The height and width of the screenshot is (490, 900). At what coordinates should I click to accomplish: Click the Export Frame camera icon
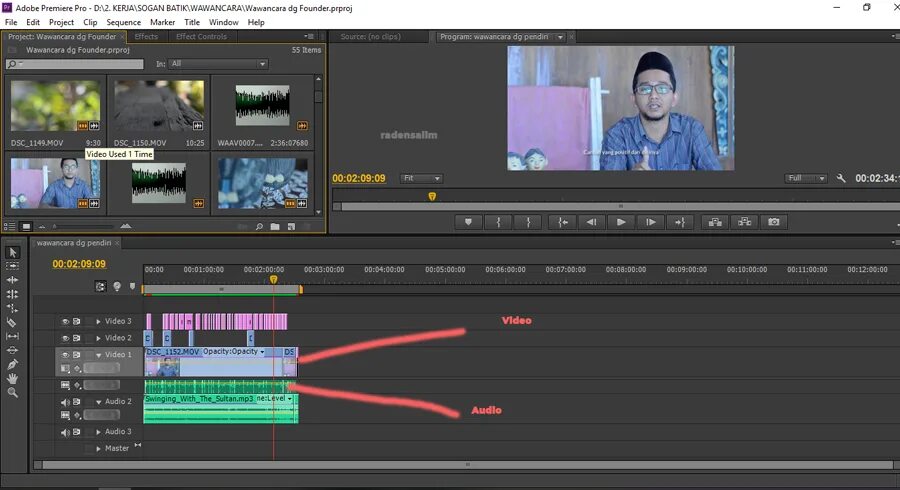774,222
